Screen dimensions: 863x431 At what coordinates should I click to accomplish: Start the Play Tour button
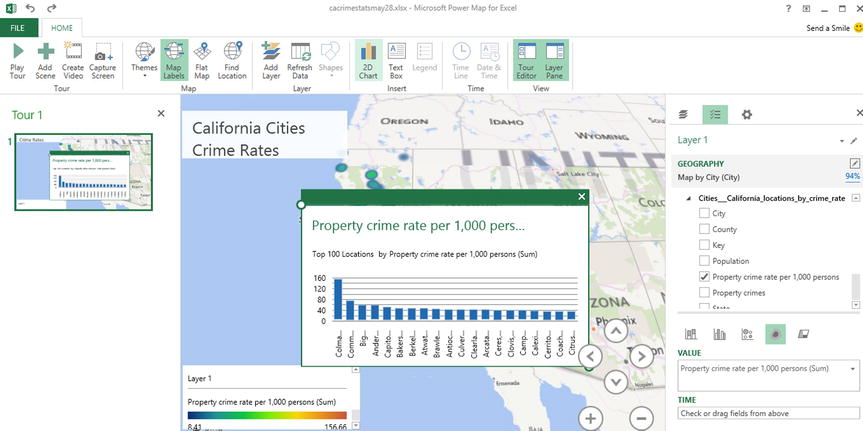[18, 61]
